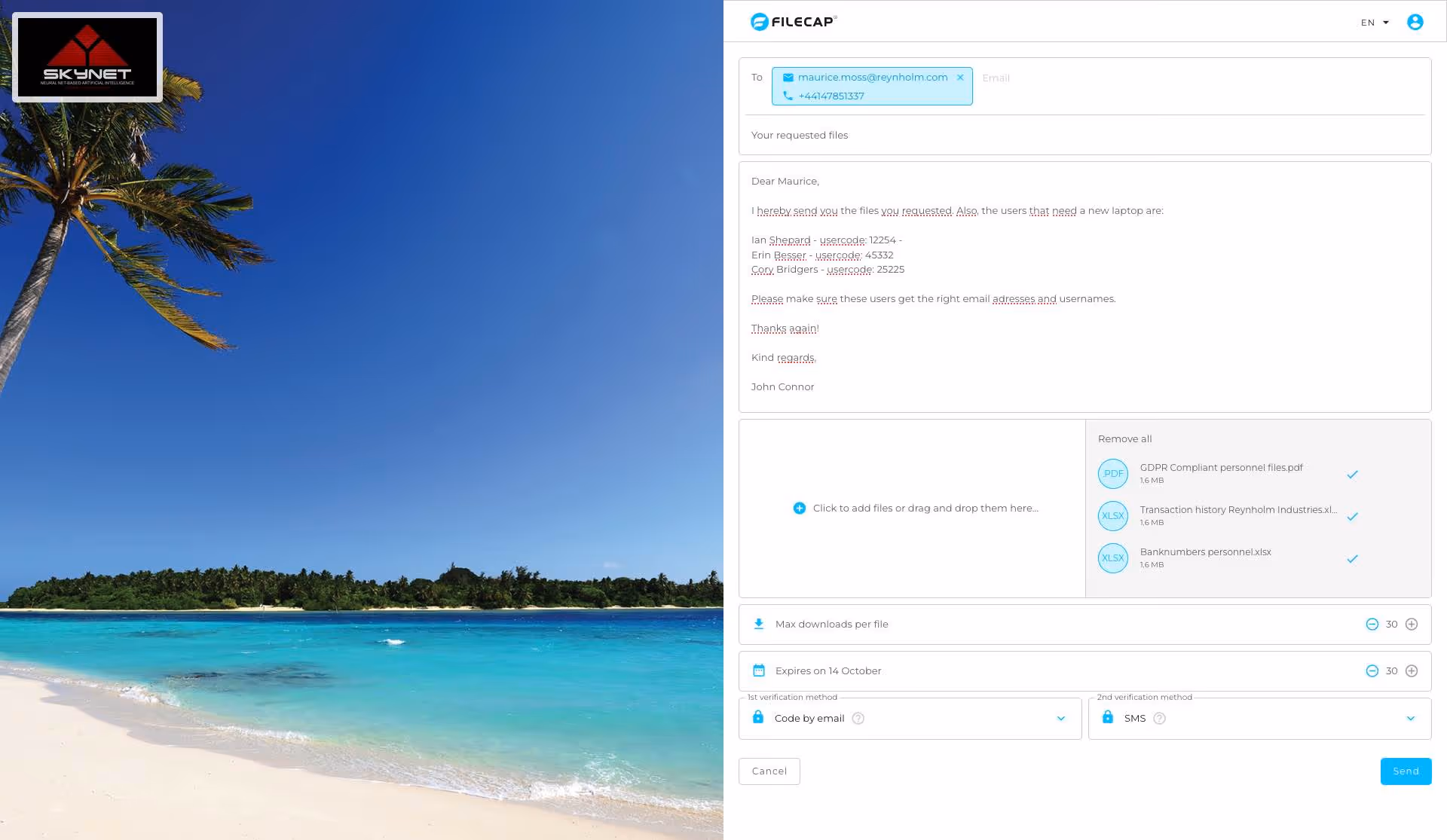This screenshot has height=840, width=1447.
Task: Remove maurice.moss@reynholm.com recipient chip
Action: (x=960, y=78)
